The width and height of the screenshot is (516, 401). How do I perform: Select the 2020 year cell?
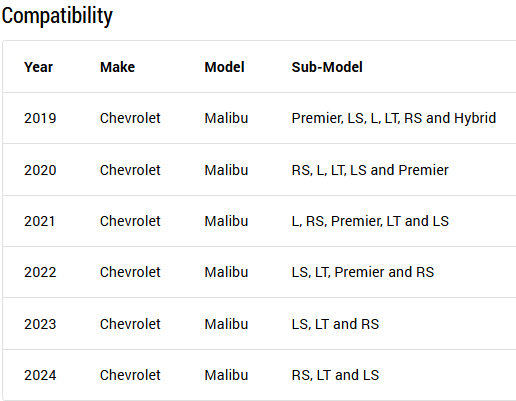pos(40,170)
